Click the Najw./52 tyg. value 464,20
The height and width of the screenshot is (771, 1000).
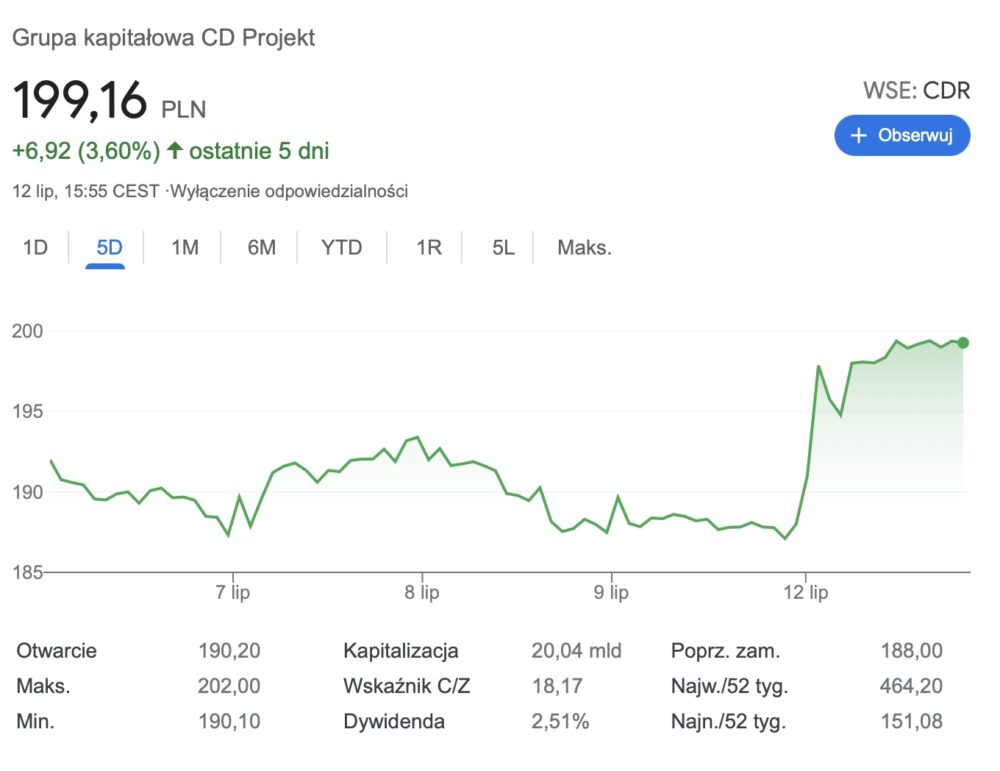[x=911, y=686]
